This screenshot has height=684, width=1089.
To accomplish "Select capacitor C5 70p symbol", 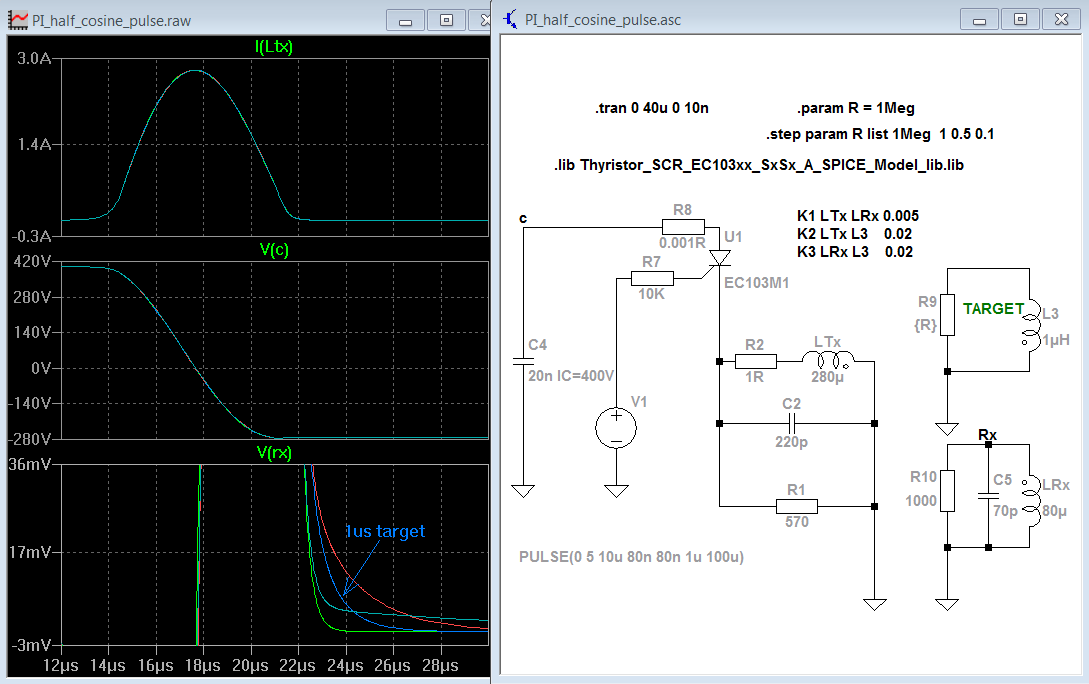I will (x=988, y=496).
